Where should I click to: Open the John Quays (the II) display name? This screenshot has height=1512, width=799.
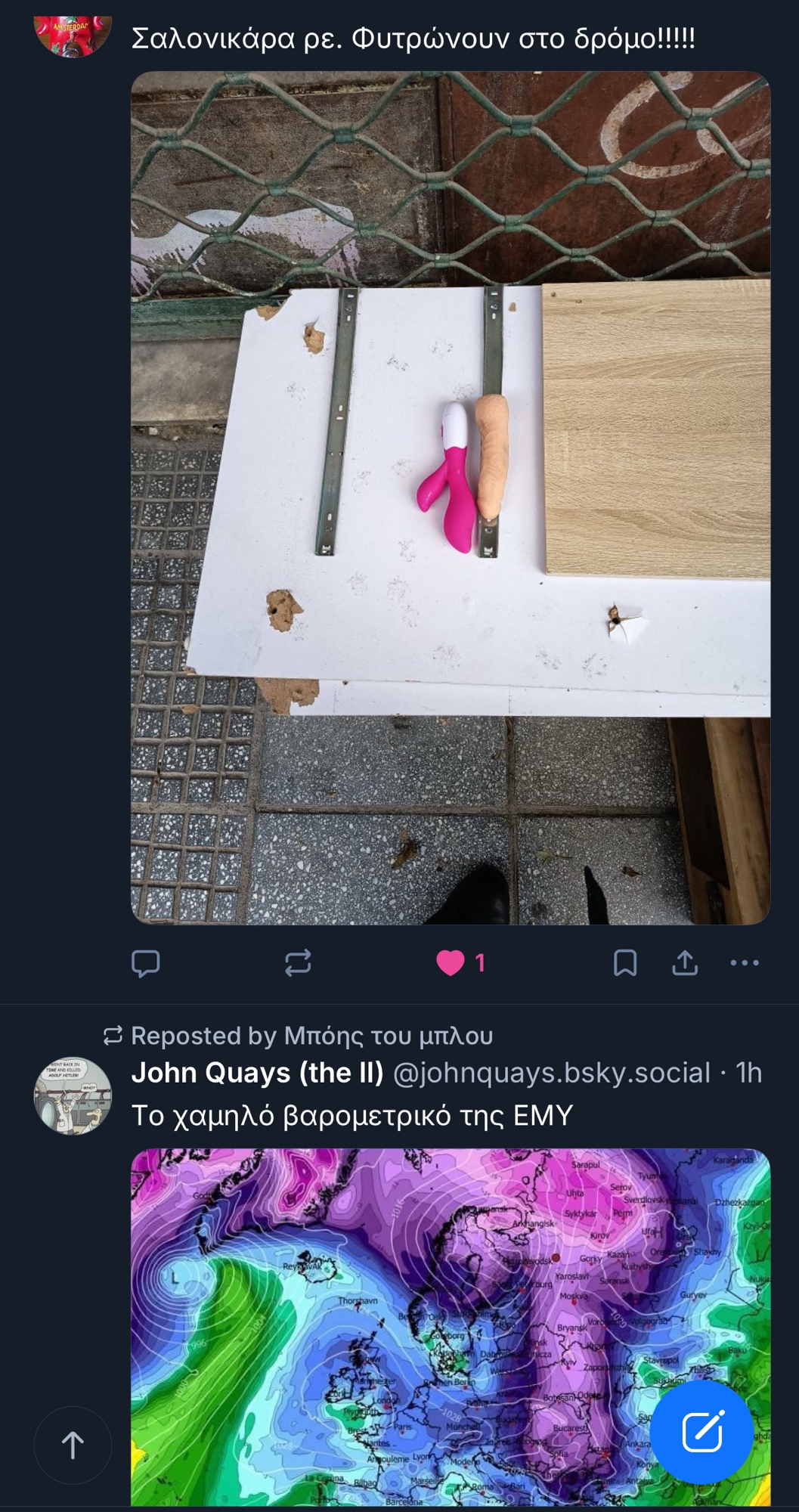[258, 1073]
